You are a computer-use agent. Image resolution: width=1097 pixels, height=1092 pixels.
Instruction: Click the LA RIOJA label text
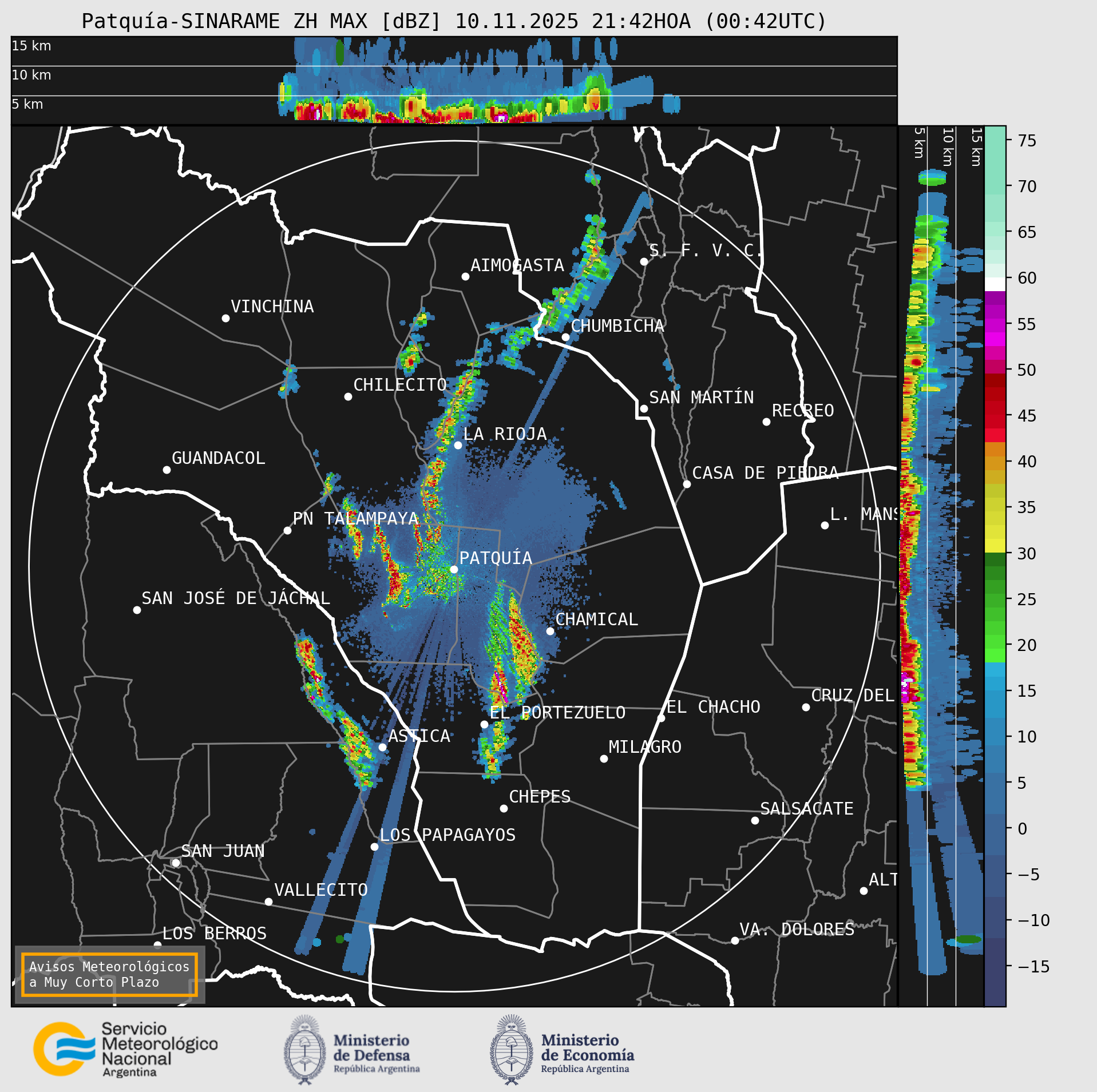coord(505,434)
